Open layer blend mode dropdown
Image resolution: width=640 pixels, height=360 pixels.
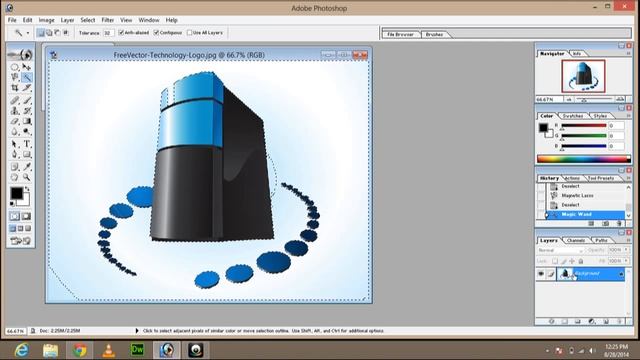coord(560,250)
